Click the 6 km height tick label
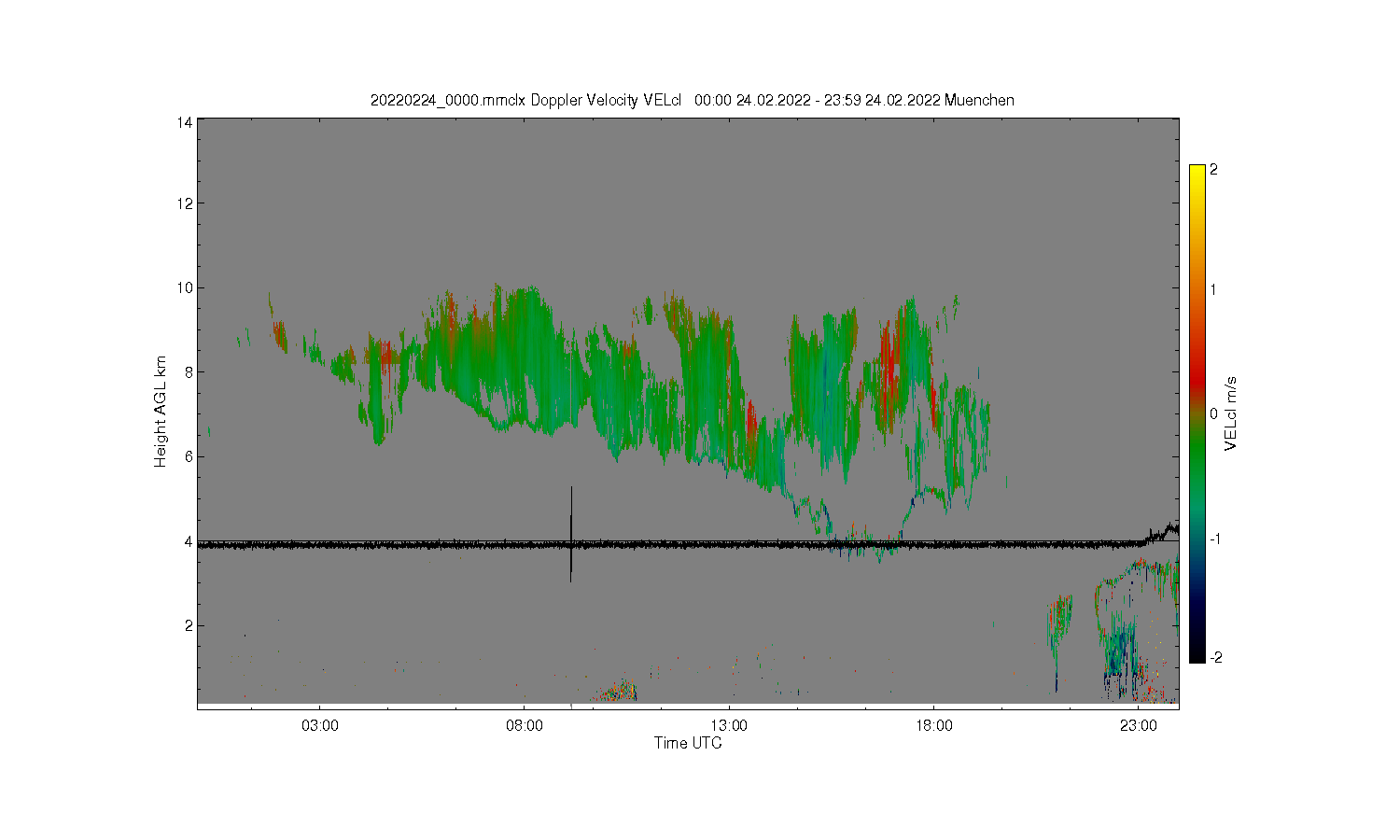 click(189, 456)
